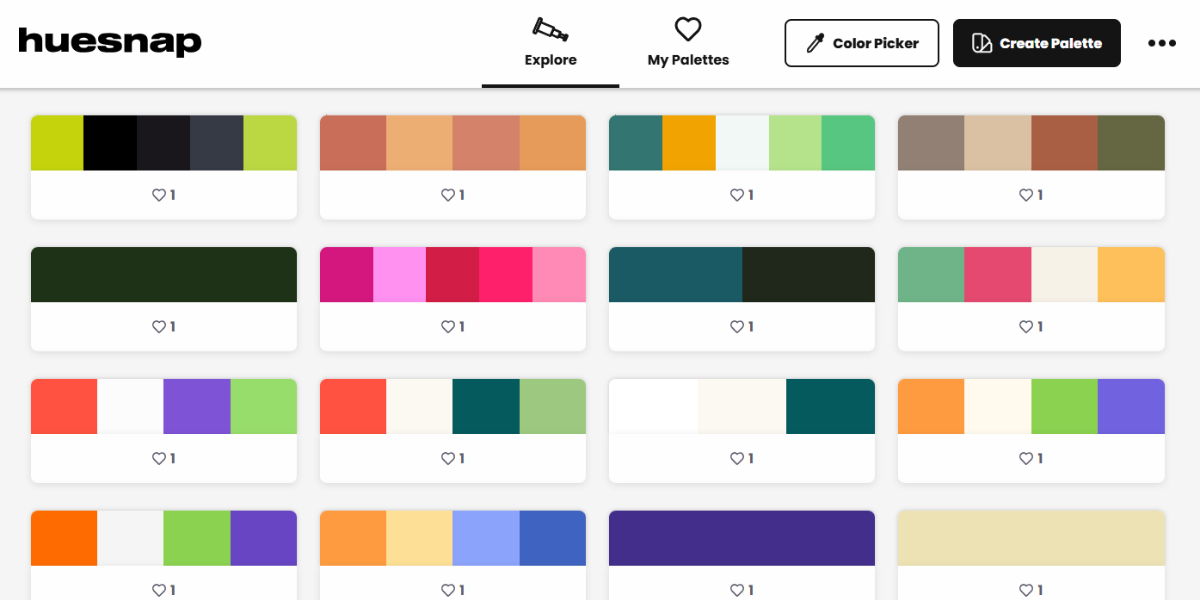1200x600 pixels.
Task: Click the palette icon in Create Palette
Action: point(982,43)
